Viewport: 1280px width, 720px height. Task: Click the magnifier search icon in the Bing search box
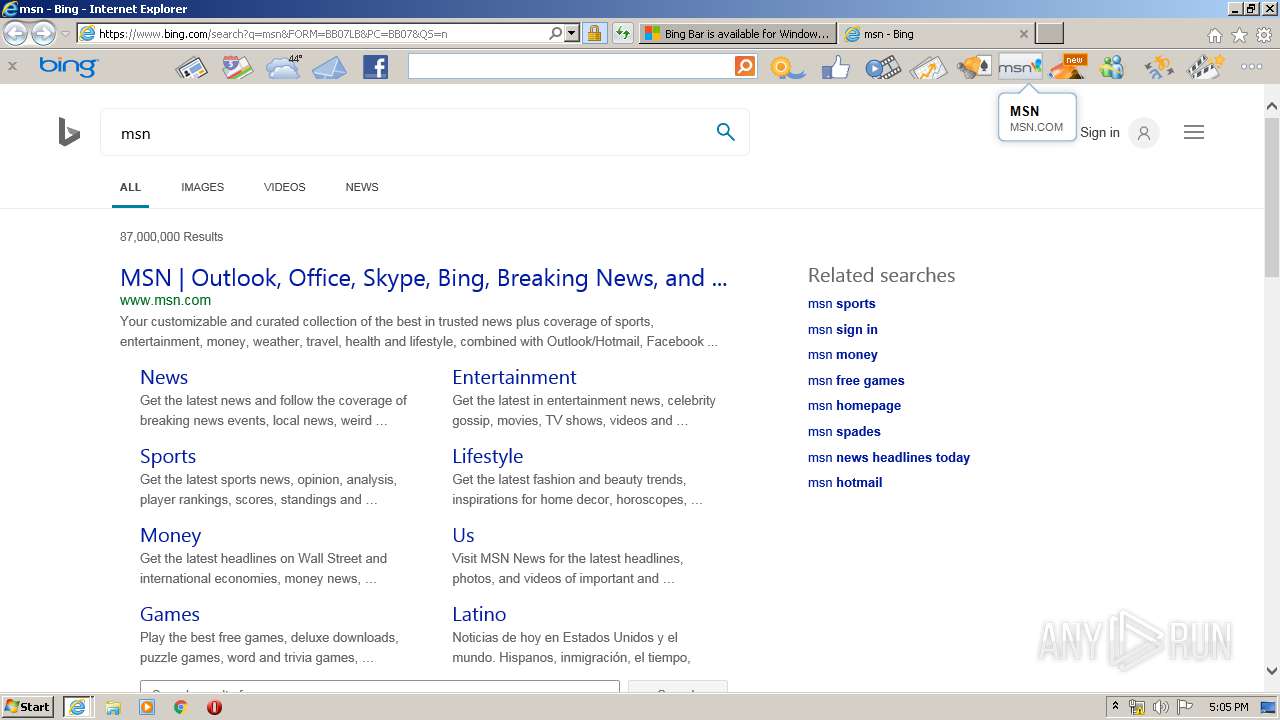coord(726,132)
